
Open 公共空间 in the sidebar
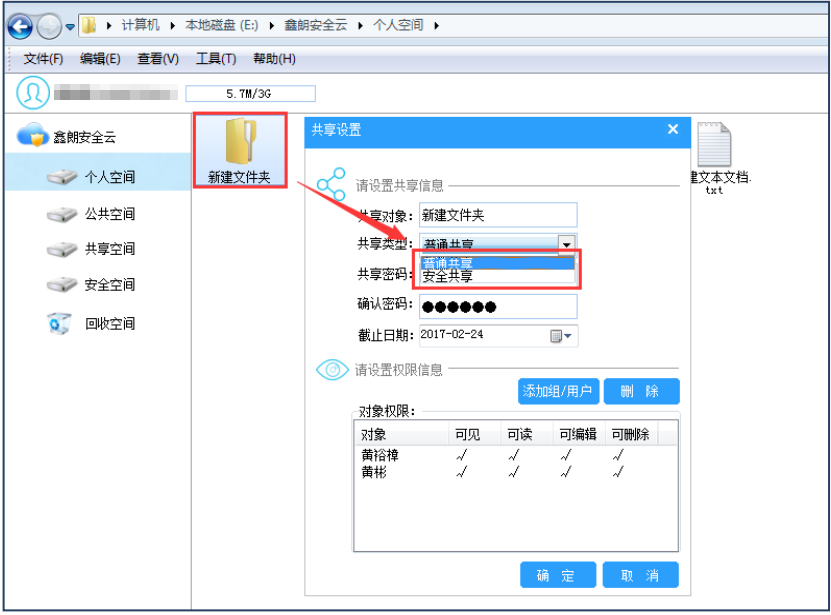click(x=110, y=214)
